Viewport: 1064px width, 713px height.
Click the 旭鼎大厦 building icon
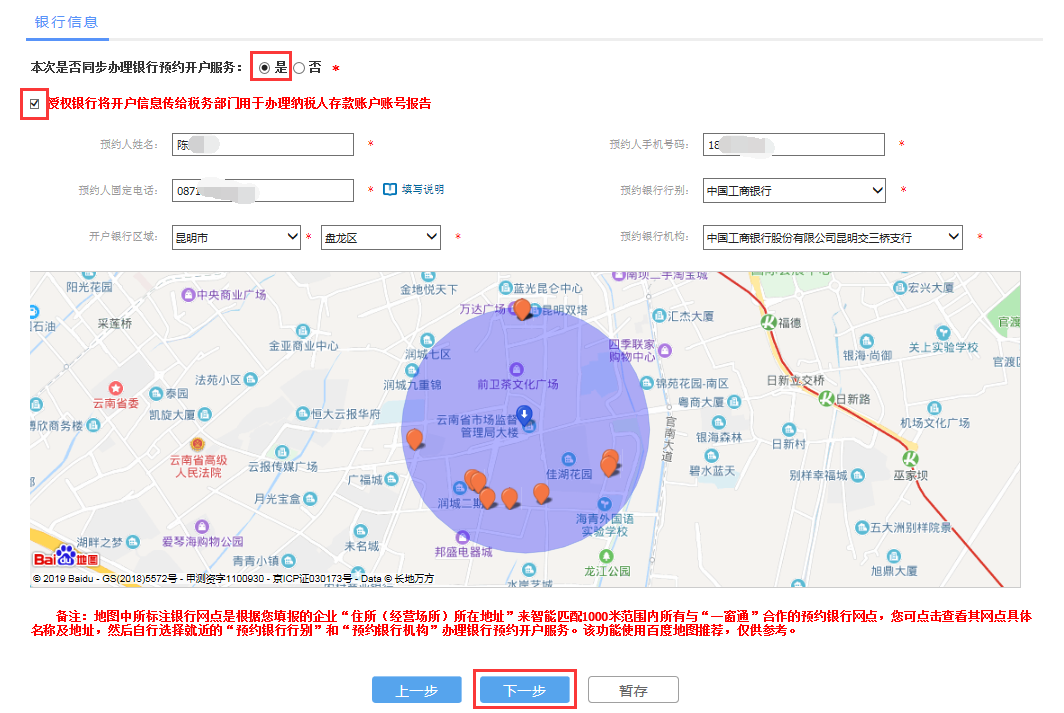(x=894, y=556)
